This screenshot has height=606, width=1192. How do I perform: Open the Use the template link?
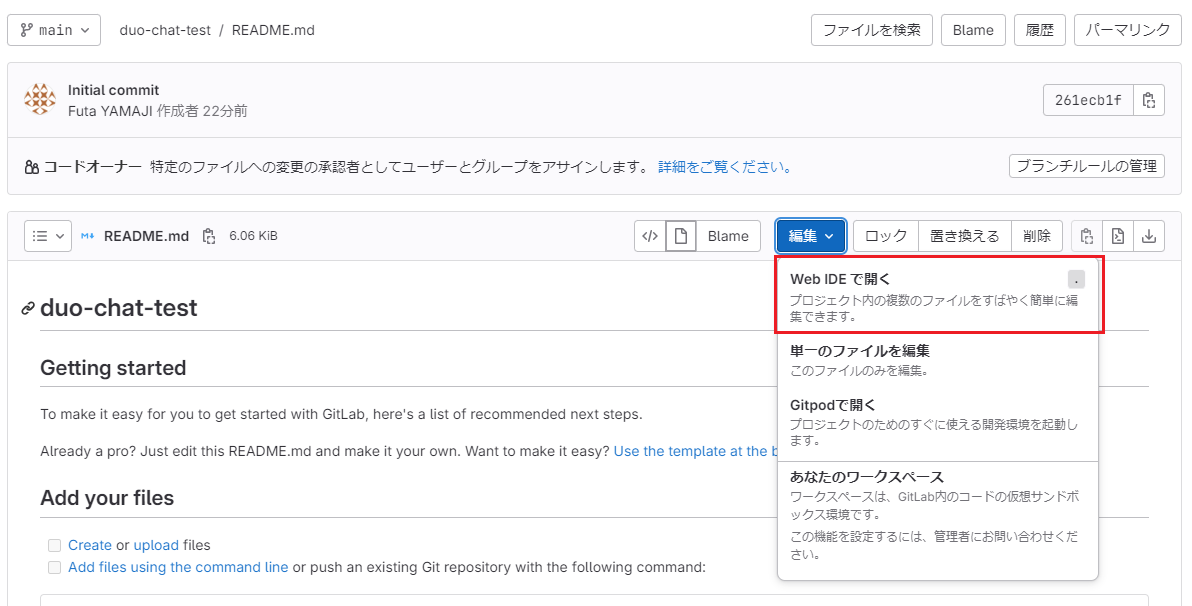(695, 451)
